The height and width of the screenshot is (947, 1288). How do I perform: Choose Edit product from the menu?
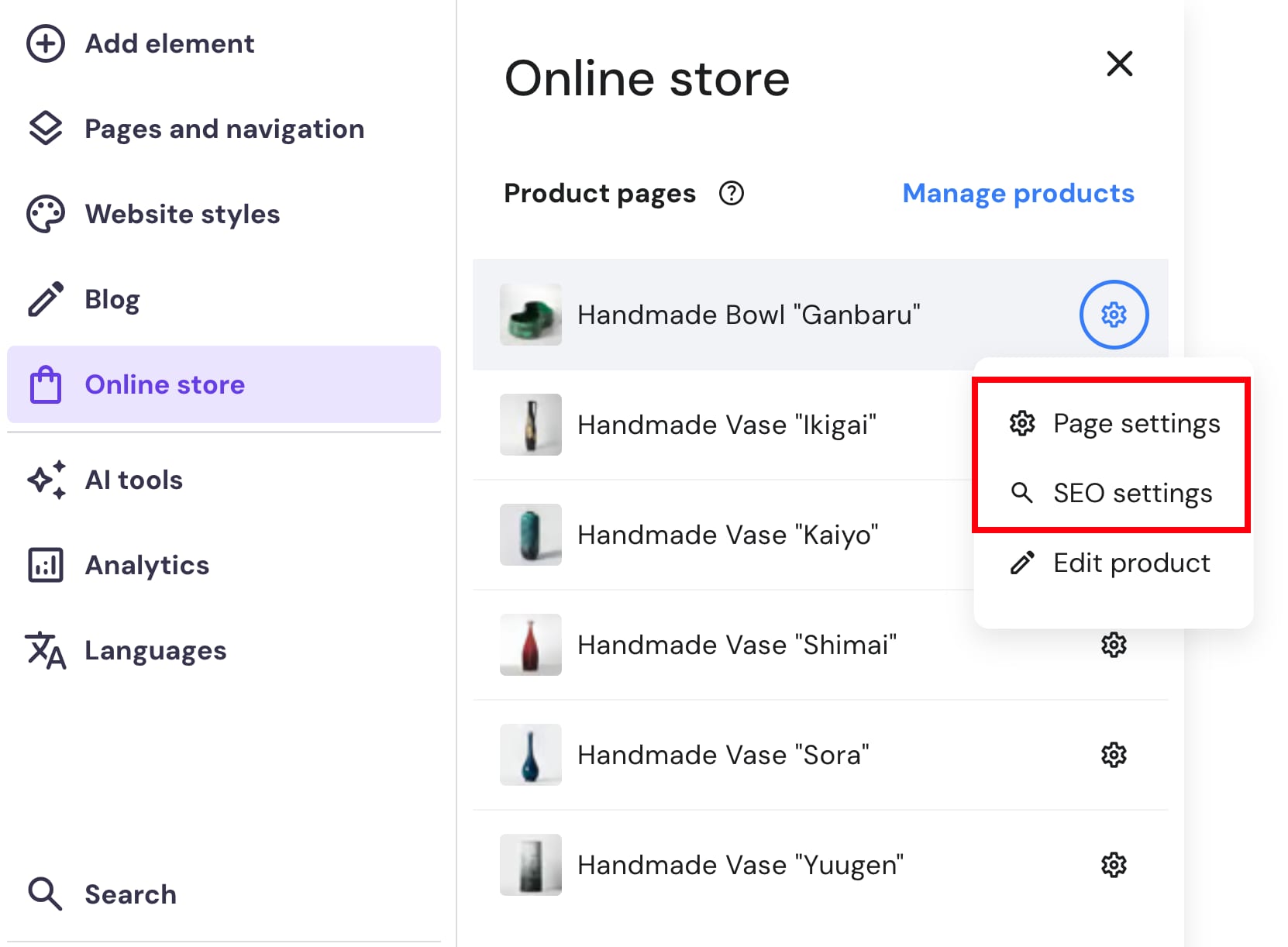pos(1131,563)
